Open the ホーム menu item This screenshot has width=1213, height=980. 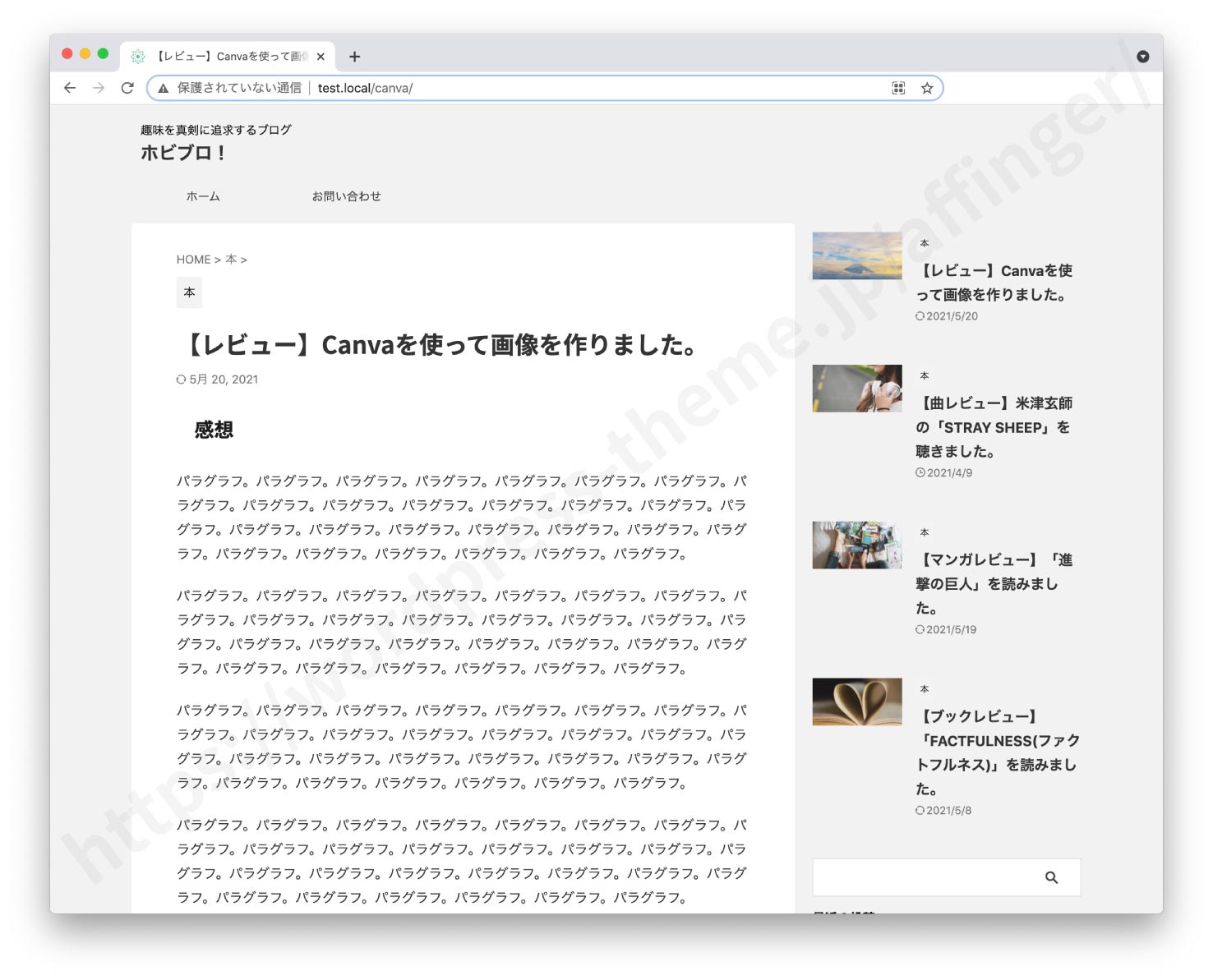tap(203, 196)
